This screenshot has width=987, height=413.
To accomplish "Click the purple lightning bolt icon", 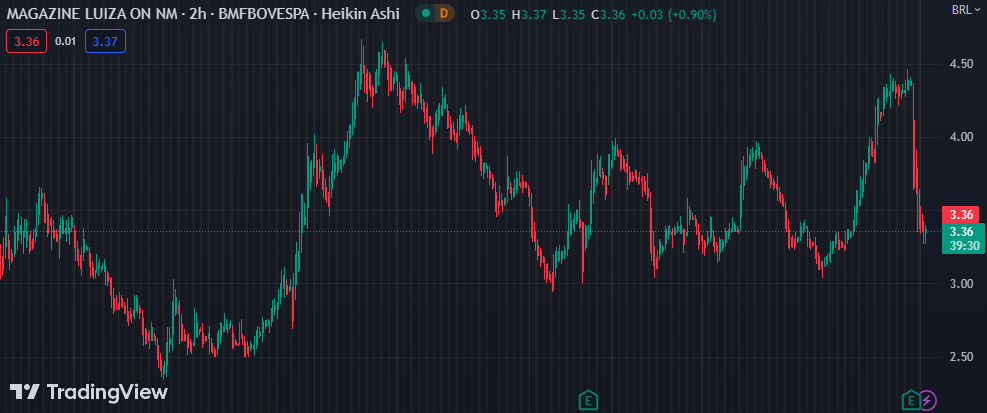I will (x=928, y=399).
